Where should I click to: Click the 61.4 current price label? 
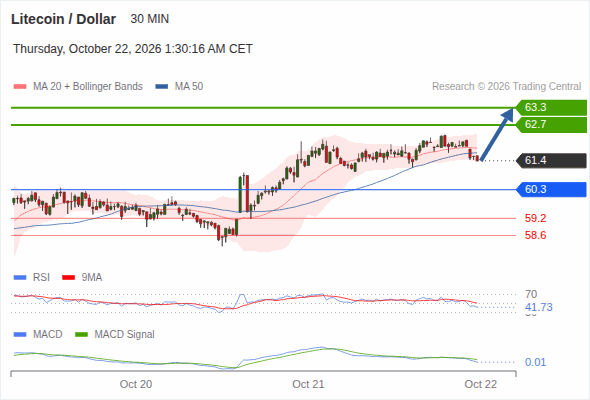point(551,161)
